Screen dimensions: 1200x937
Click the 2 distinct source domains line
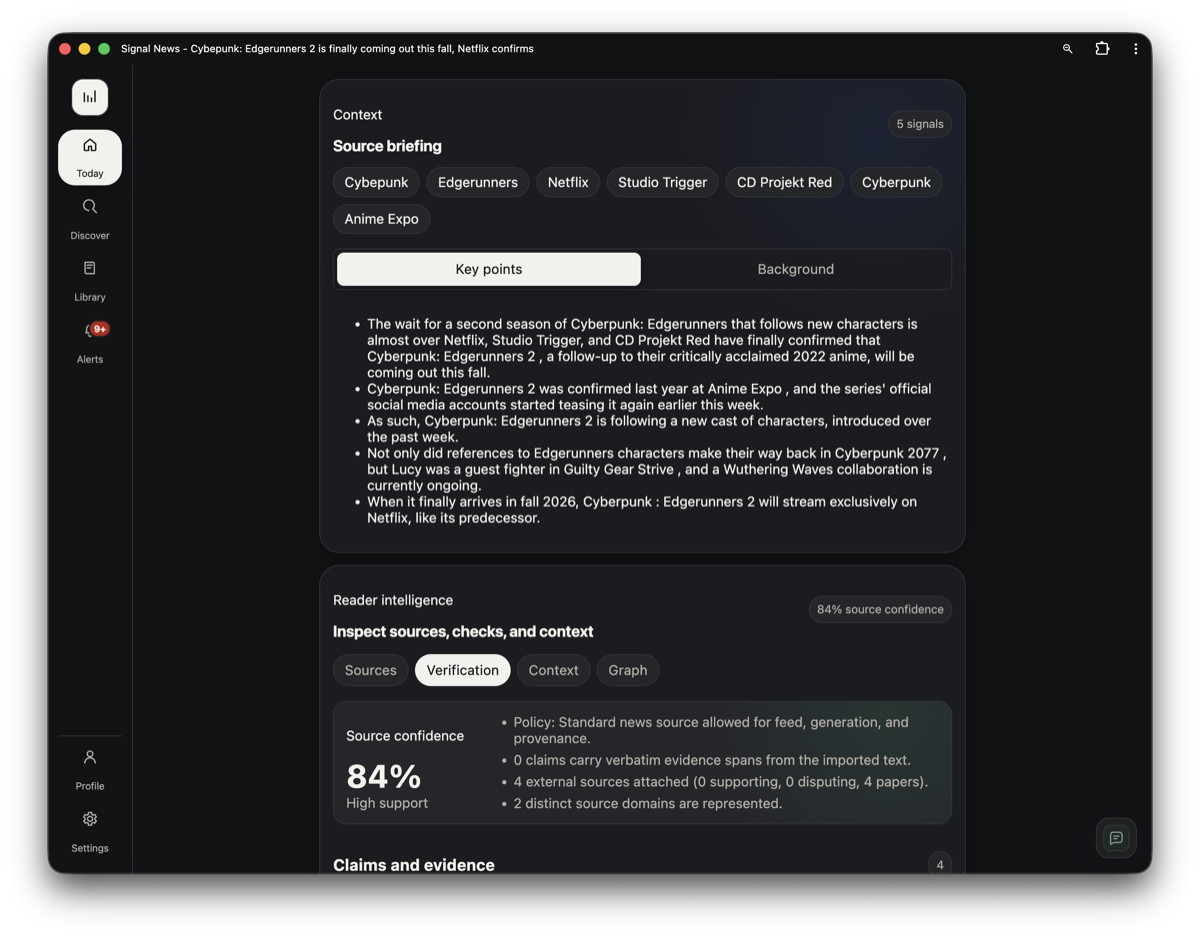[x=647, y=803]
